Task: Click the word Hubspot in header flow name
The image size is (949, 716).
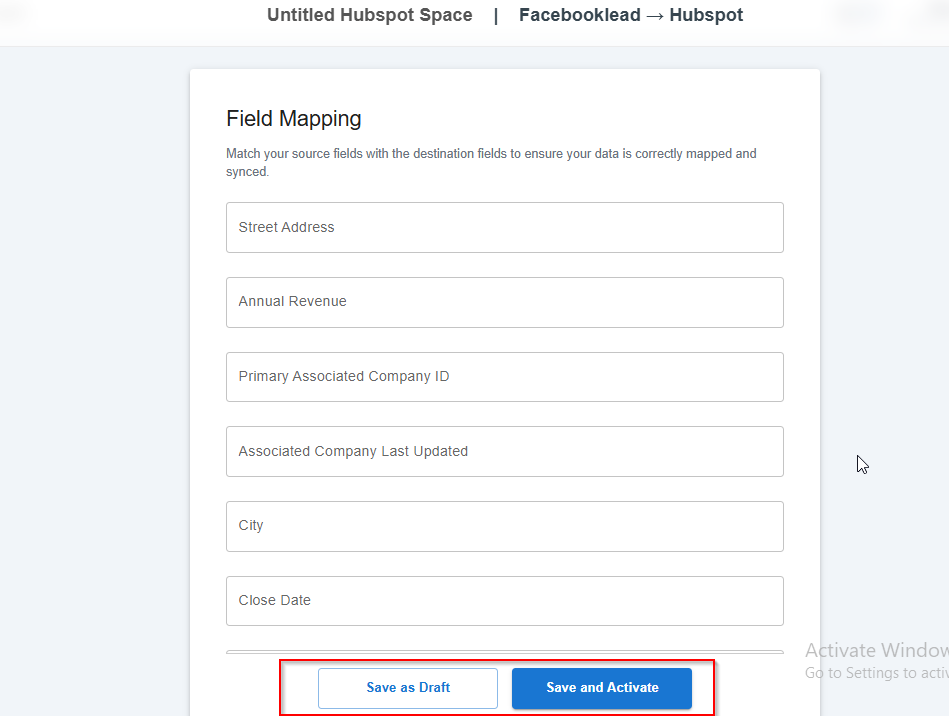Action: point(706,15)
